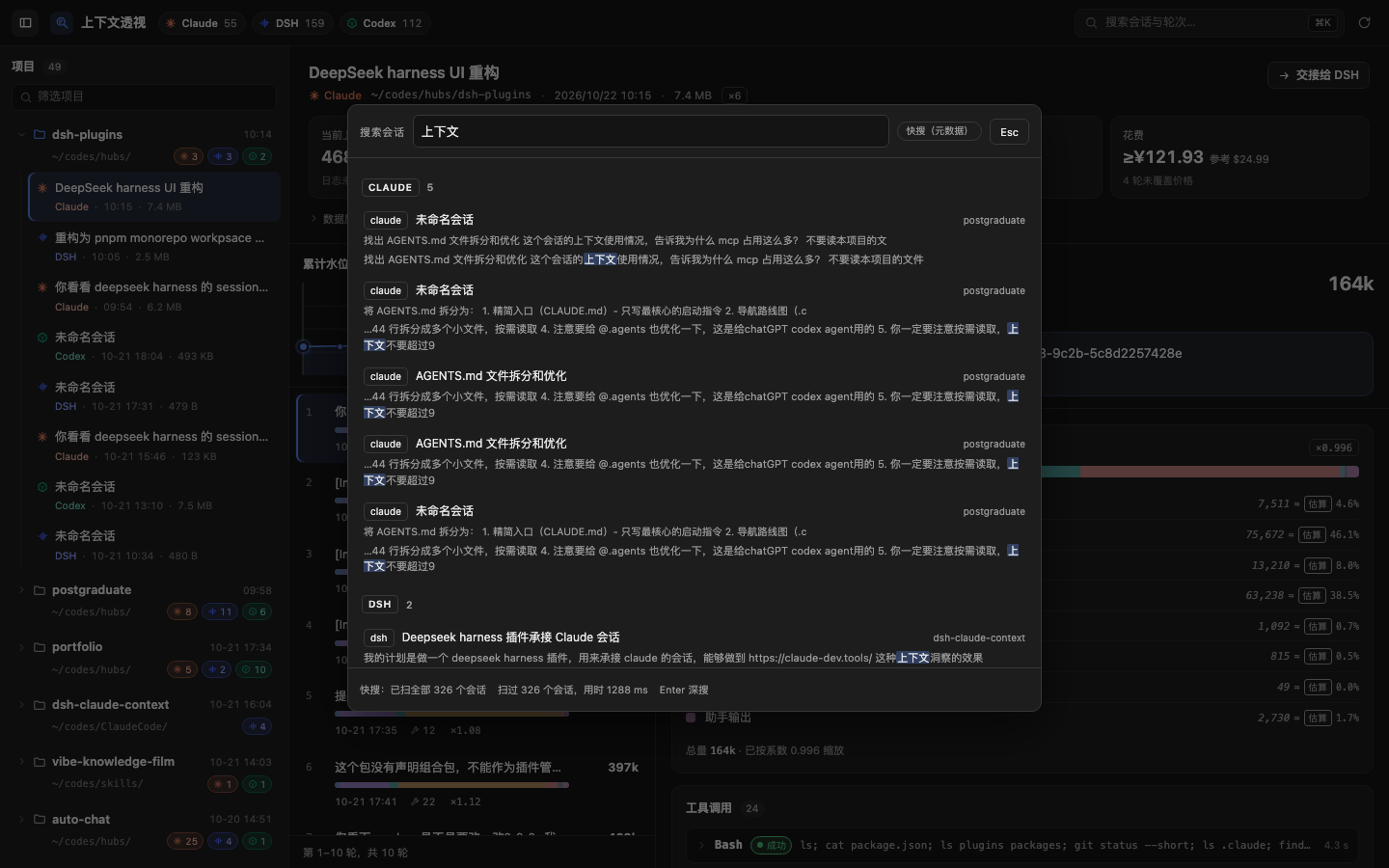Viewport: 1389px width, 868px height.
Task: Open the search result Deepseek harness 插件承接 Claude 会话
Action: coord(694,647)
